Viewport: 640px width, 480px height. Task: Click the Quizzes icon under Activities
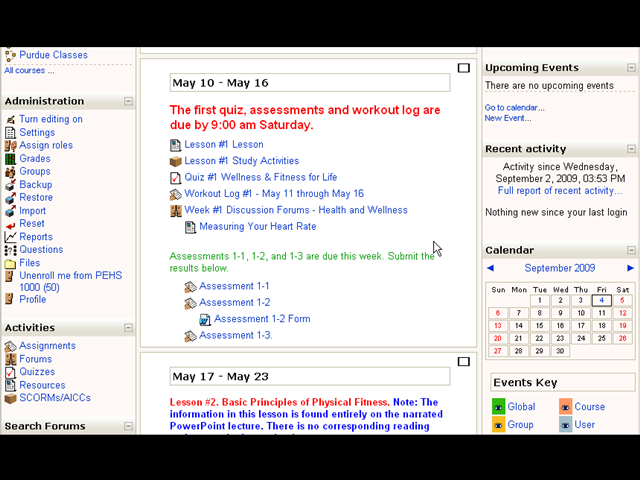10,372
